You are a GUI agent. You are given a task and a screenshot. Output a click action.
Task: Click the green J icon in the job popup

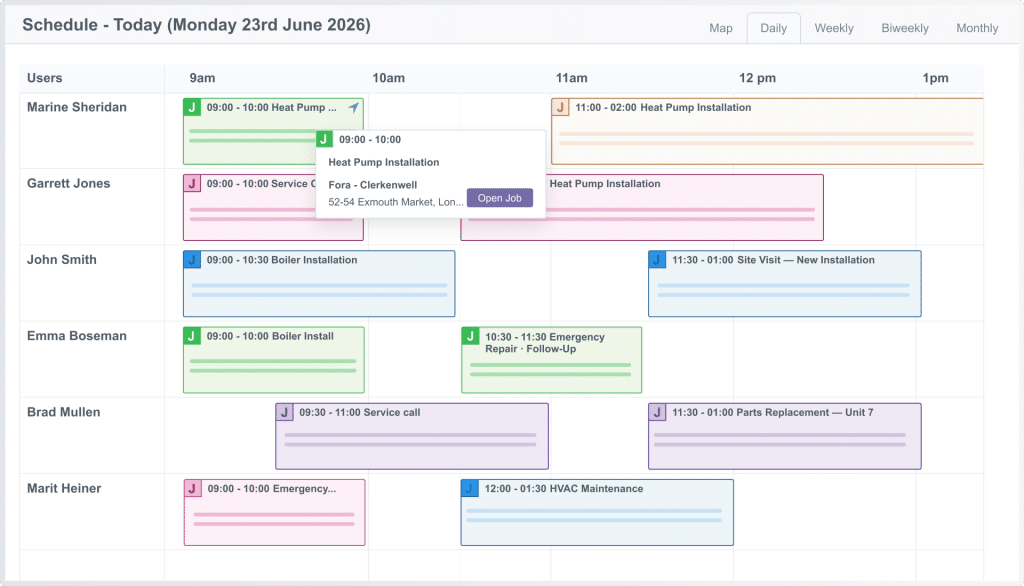coord(325,139)
